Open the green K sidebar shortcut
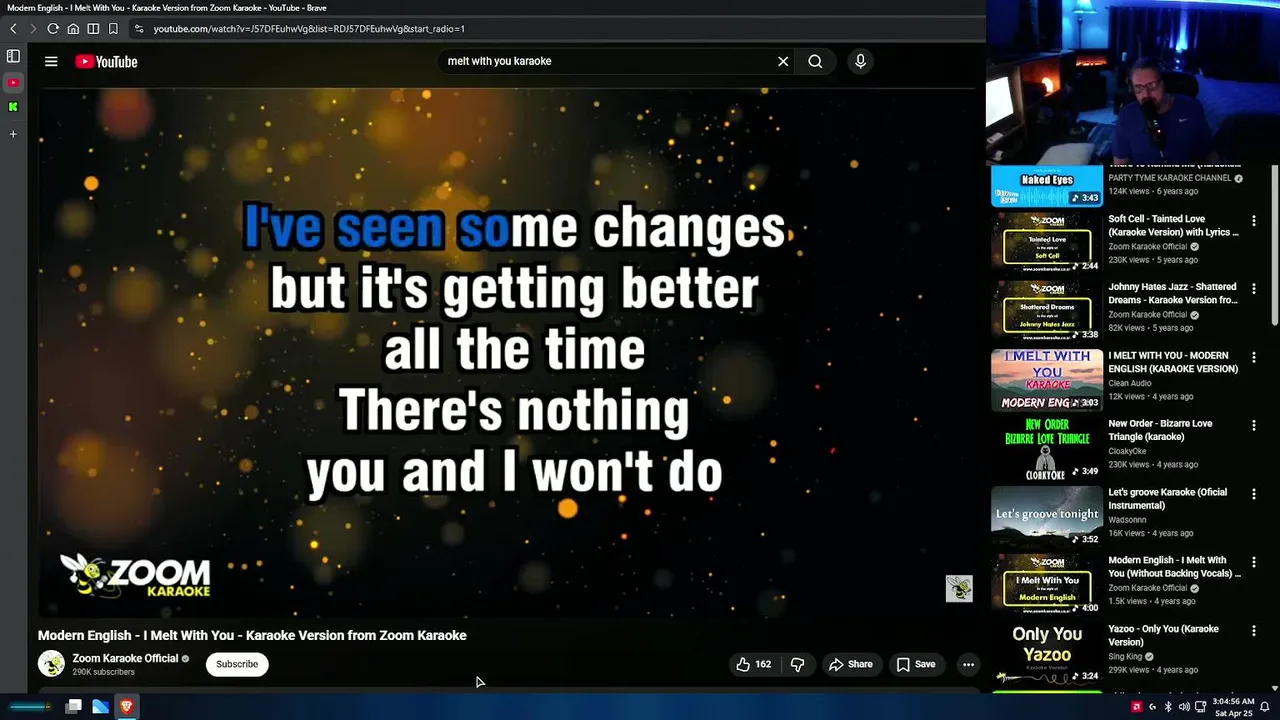The height and width of the screenshot is (720, 1280). click(x=13, y=106)
